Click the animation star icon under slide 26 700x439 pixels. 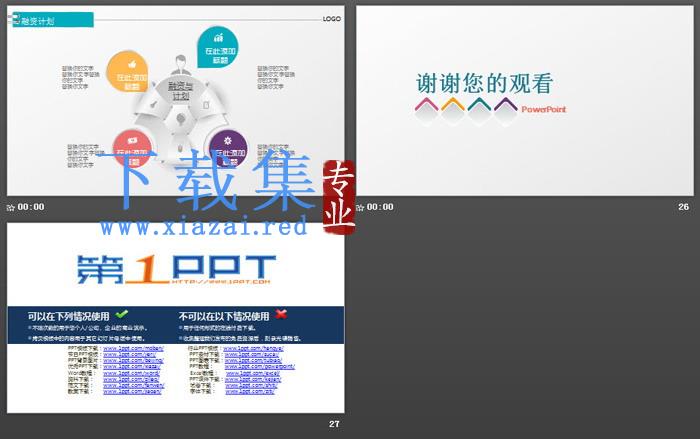[360, 207]
